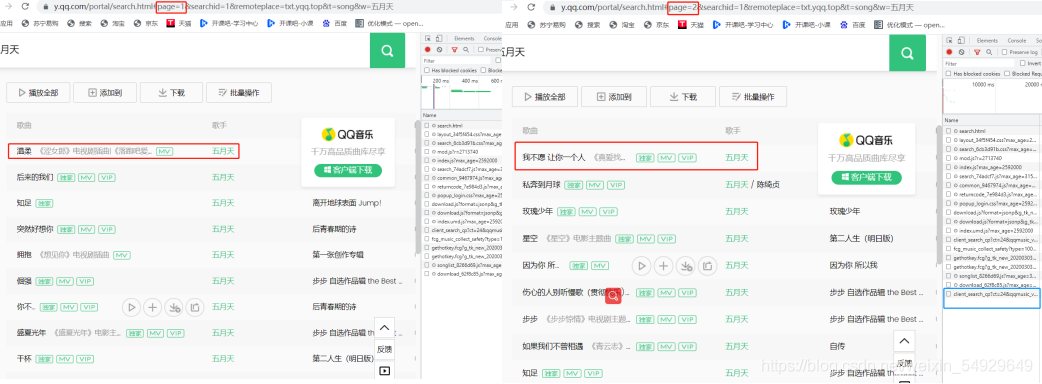The width and height of the screenshot is (1042, 384).
Task: Click share icon on 你不.. row
Action: tap(195, 307)
